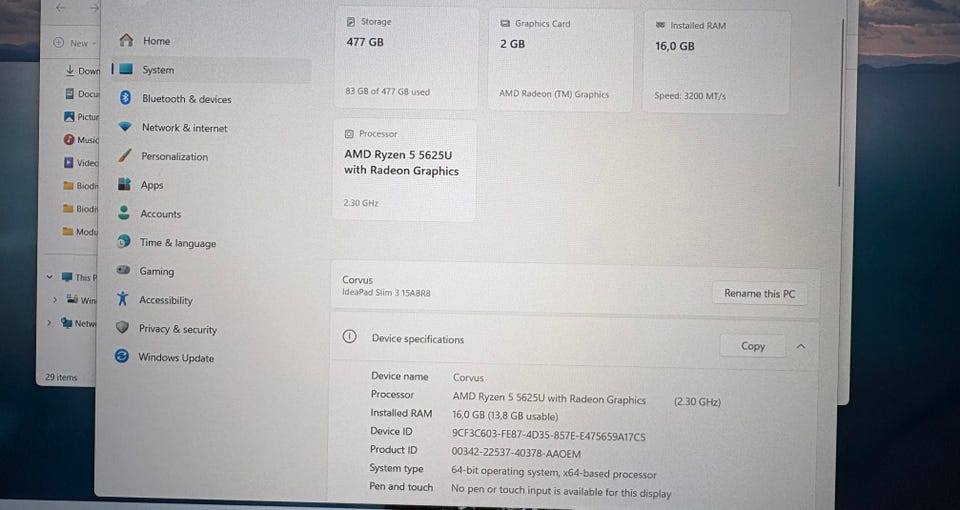Click the Rename this PC button
960x510 pixels.
[x=759, y=293]
